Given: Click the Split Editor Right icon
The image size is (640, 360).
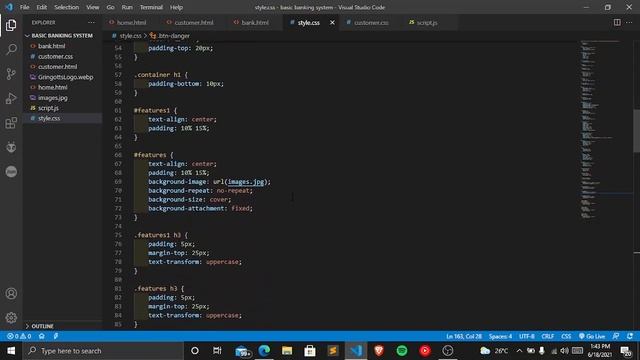Looking at the screenshot, I should pos(617,22).
